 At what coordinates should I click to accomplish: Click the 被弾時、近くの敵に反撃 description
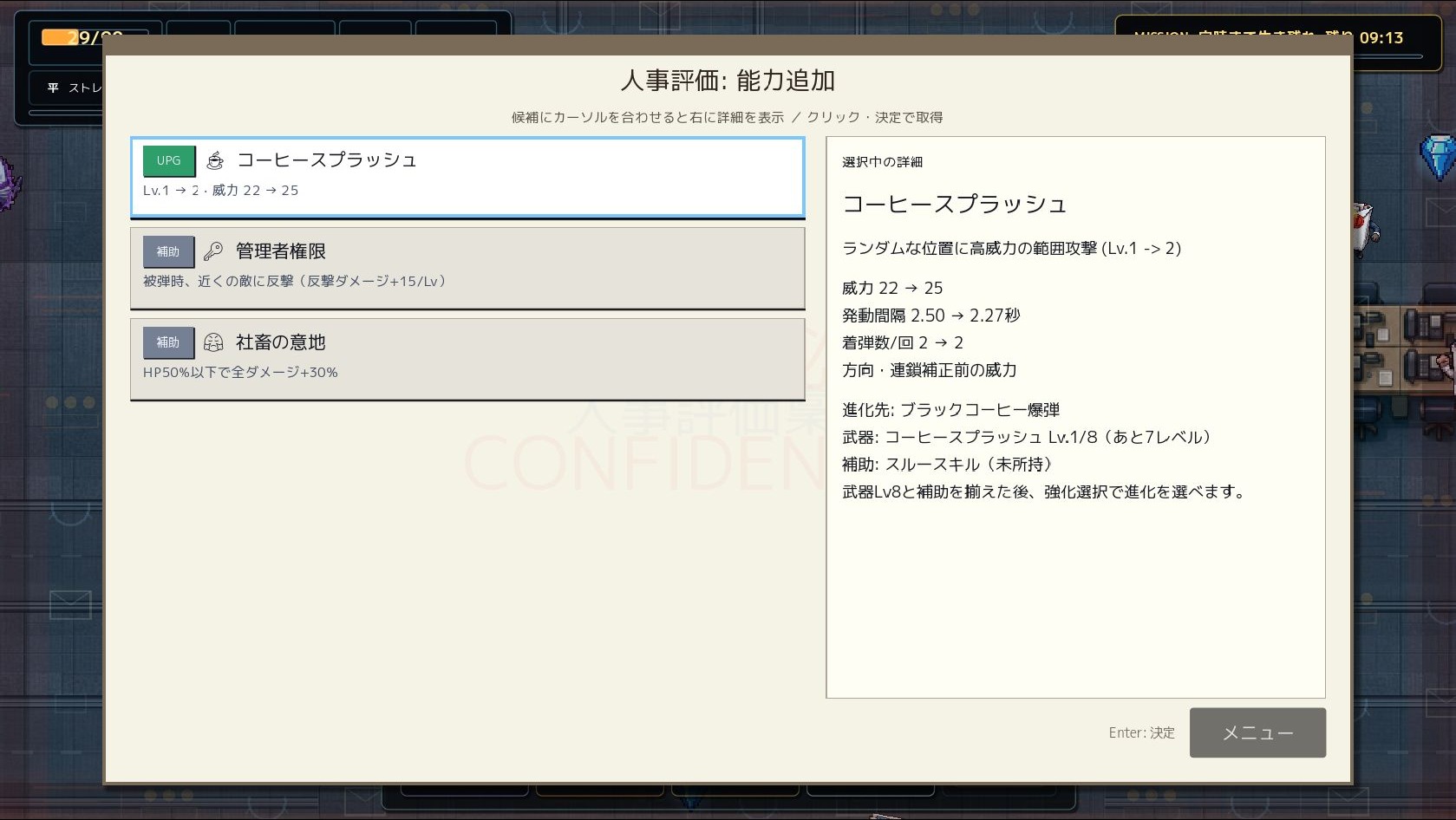pos(295,281)
